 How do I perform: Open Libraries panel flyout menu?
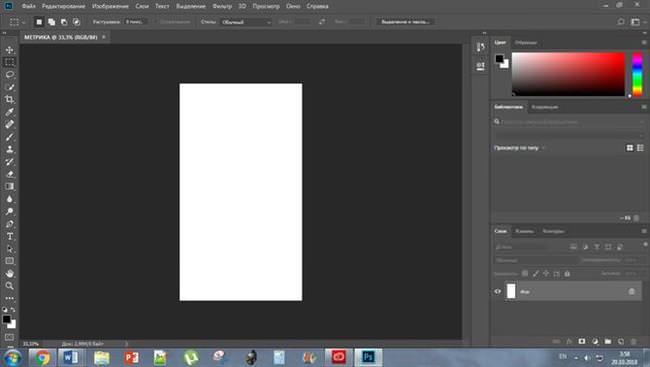click(x=644, y=107)
